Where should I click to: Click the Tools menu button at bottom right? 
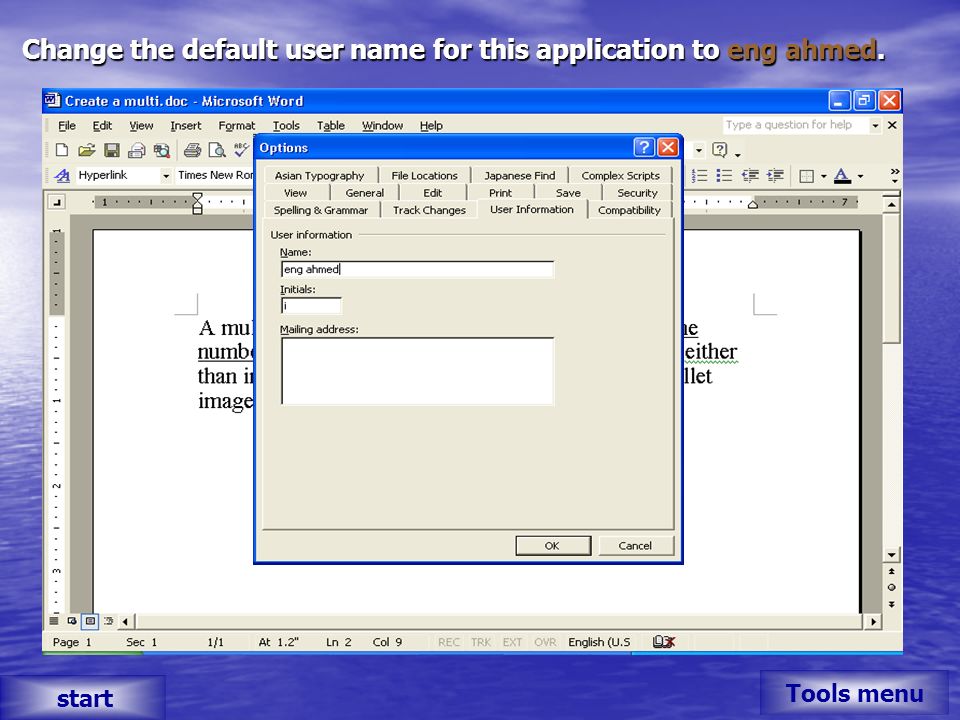click(854, 693)
